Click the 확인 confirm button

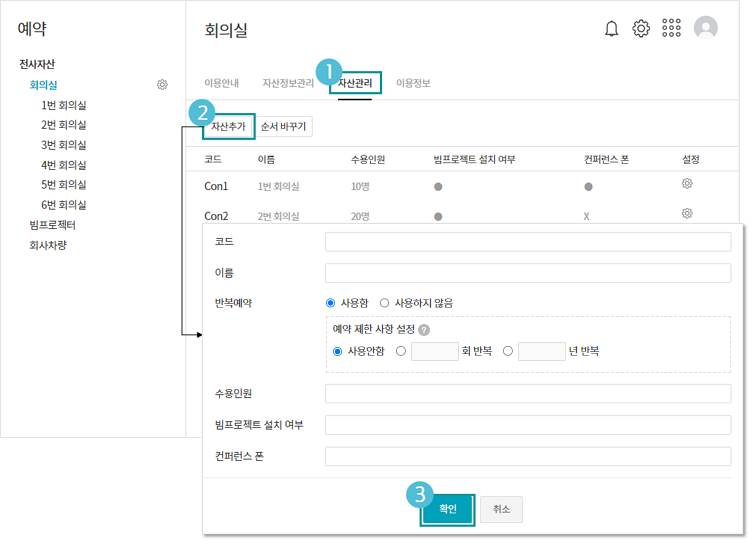[447, 509]
